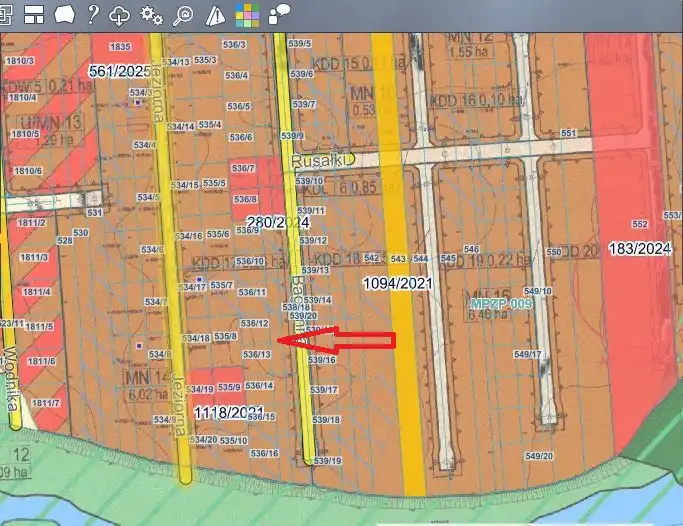This screenshot has height=526, width=683.
Task: Click the MPZP 009 plan label
Action: 501,302
